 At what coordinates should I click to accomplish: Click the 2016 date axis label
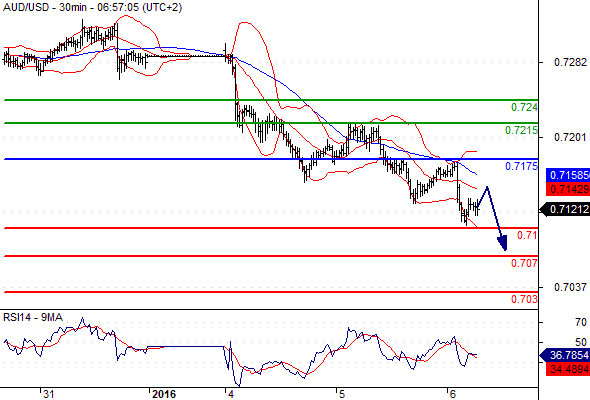(164, 394)
